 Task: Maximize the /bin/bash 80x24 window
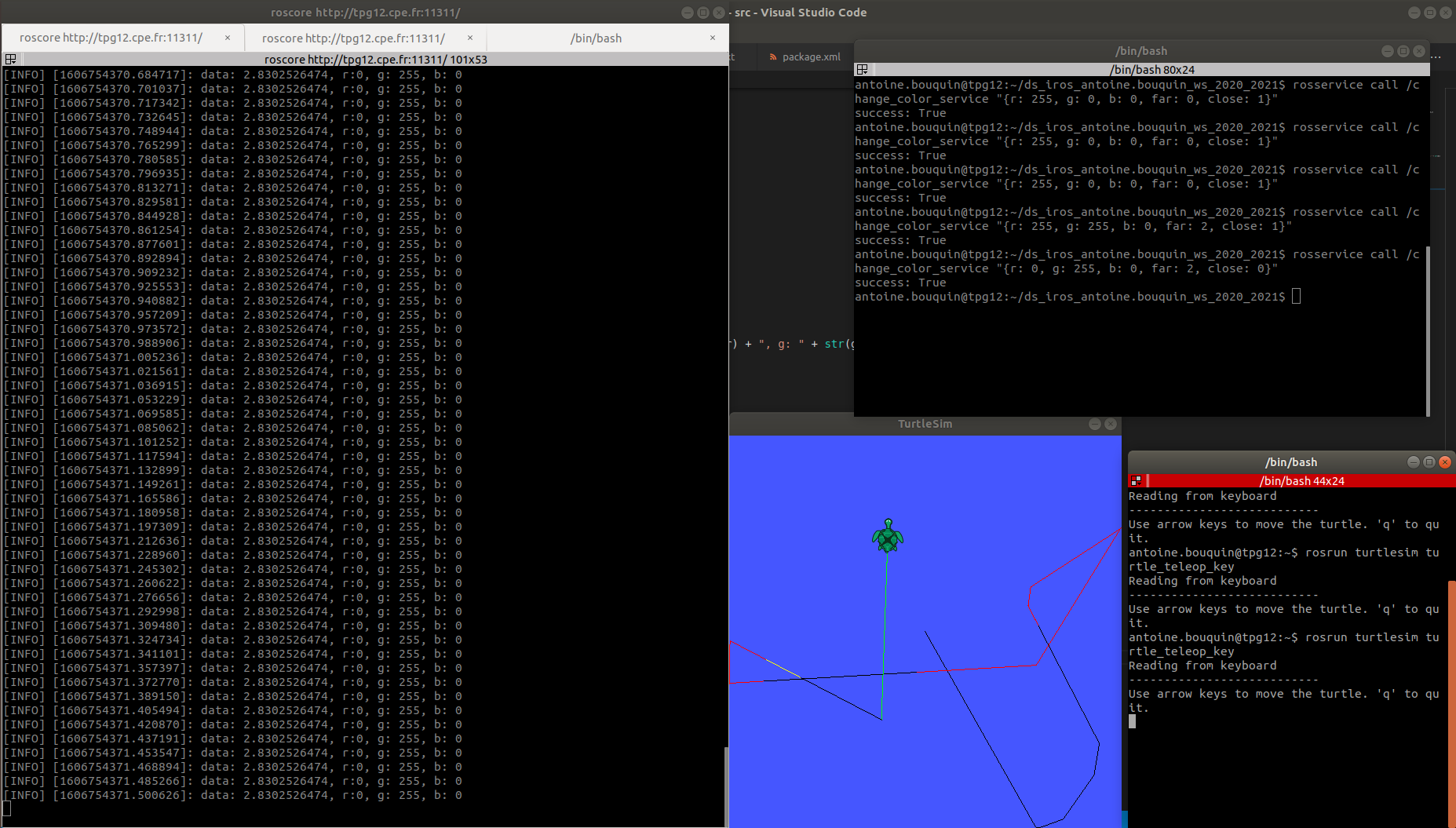click(1403, 51)
